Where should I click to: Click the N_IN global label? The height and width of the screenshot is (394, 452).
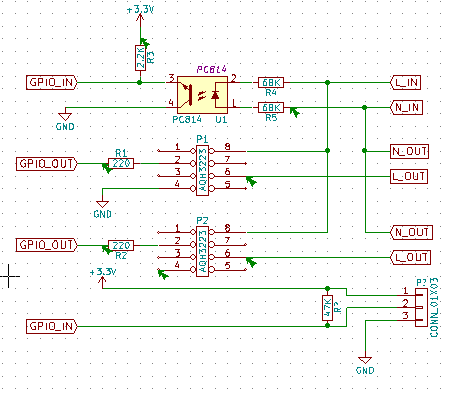pos(406,107)
